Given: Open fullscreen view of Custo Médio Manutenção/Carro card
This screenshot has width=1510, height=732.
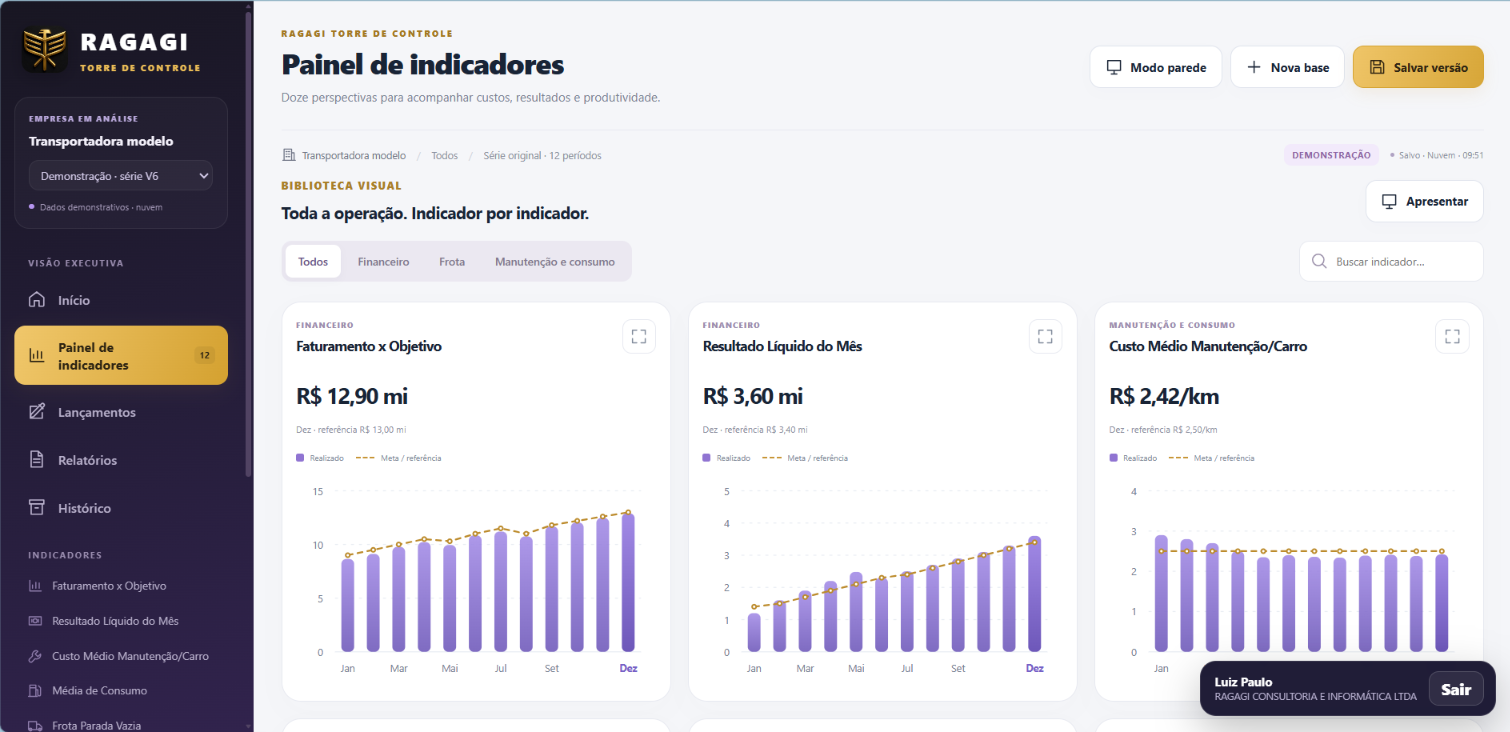Looking at the screenshot, I should pos(1452,336).
